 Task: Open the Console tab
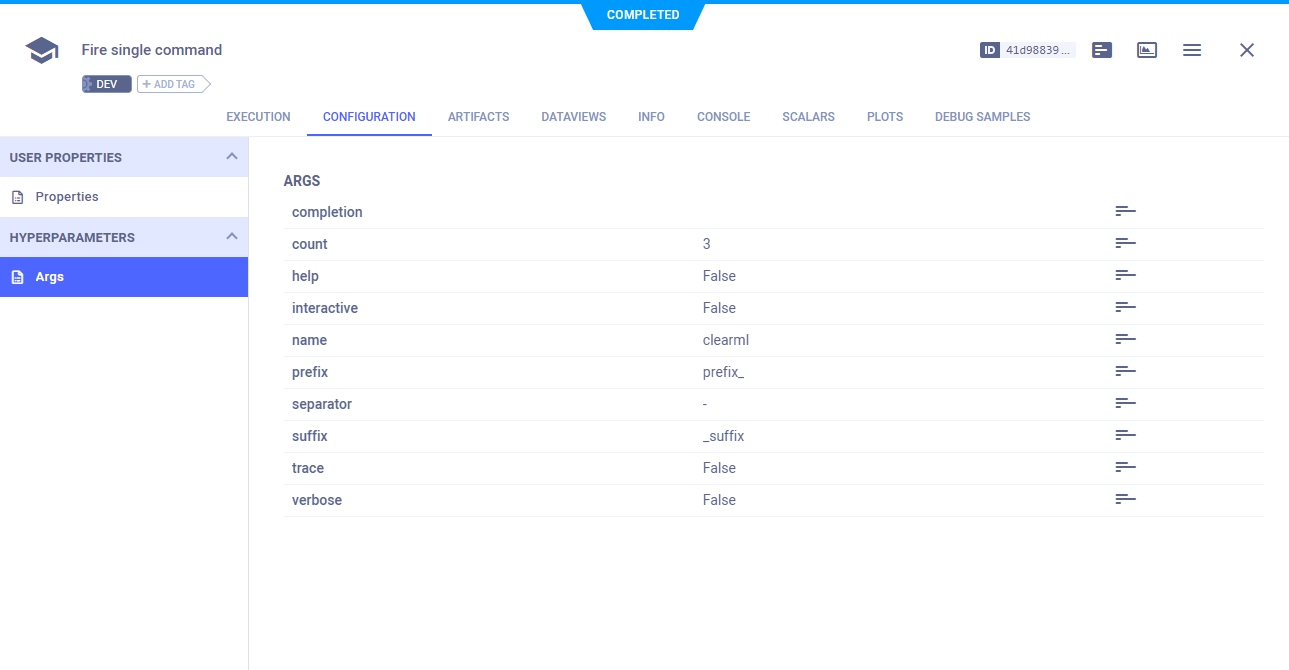click(x=723, y=117)
